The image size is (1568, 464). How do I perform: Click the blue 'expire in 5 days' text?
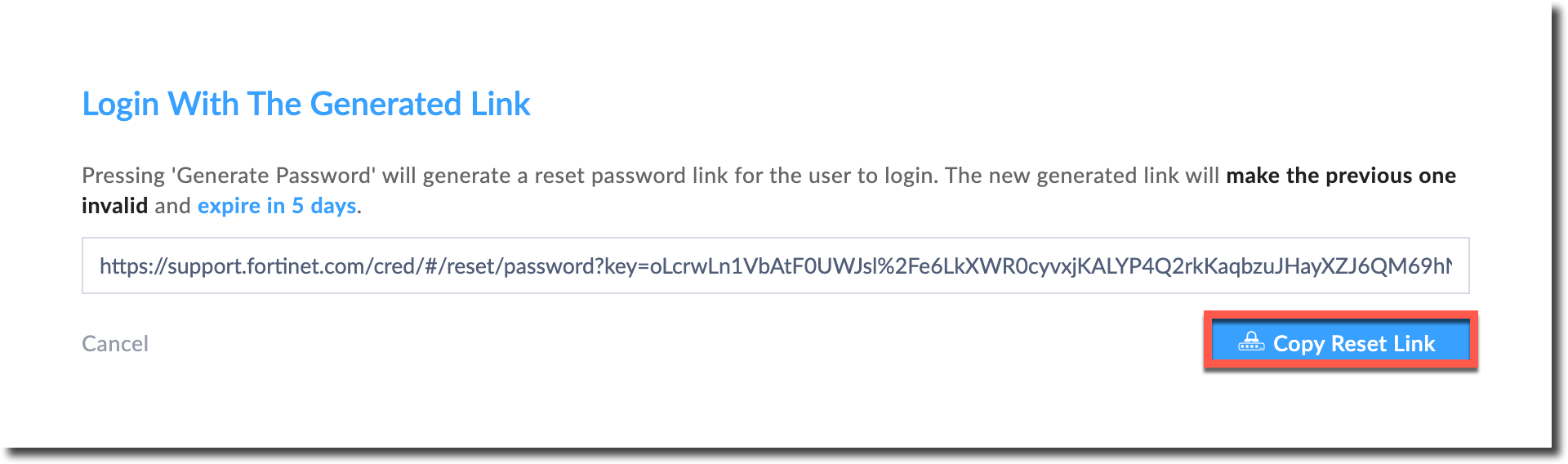[277, 206]
